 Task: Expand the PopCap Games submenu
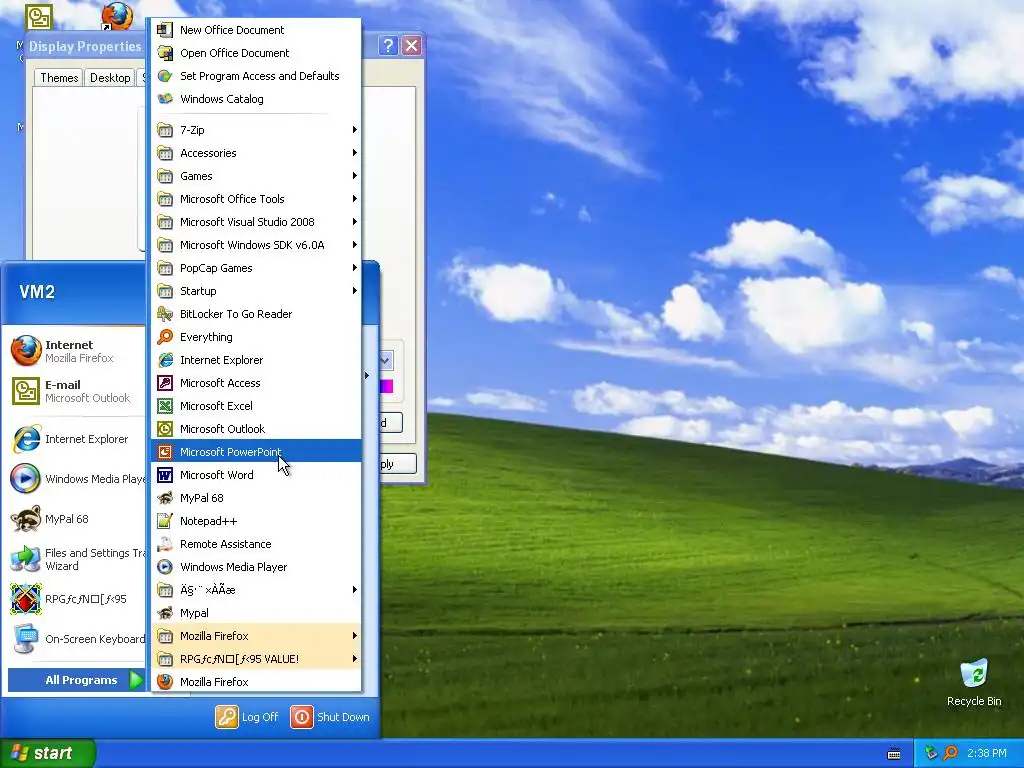[x=257, y=268]
